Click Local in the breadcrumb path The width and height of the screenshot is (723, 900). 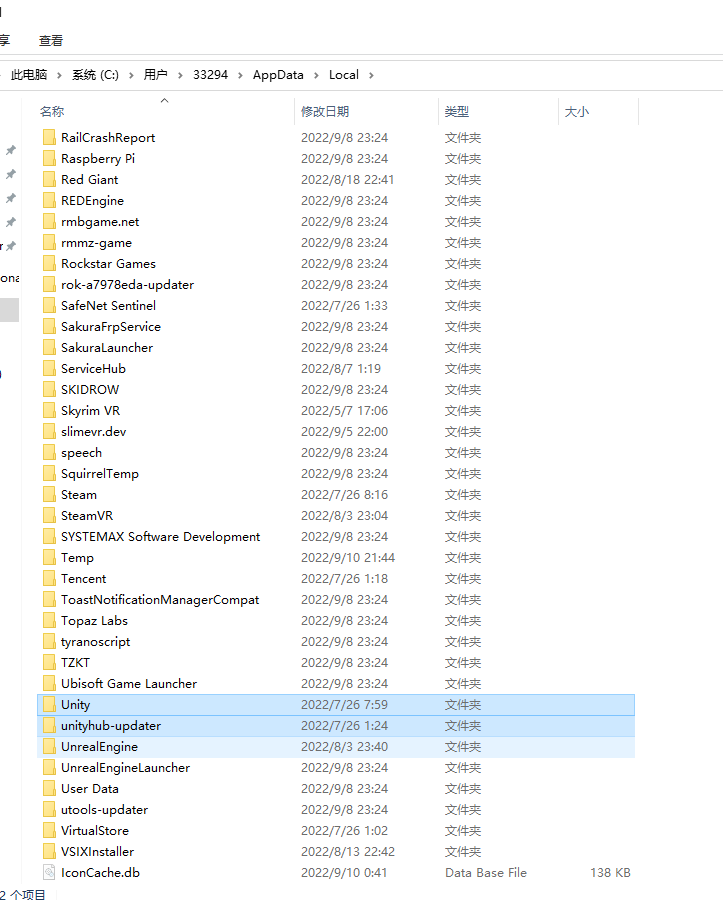pos(344,75)
